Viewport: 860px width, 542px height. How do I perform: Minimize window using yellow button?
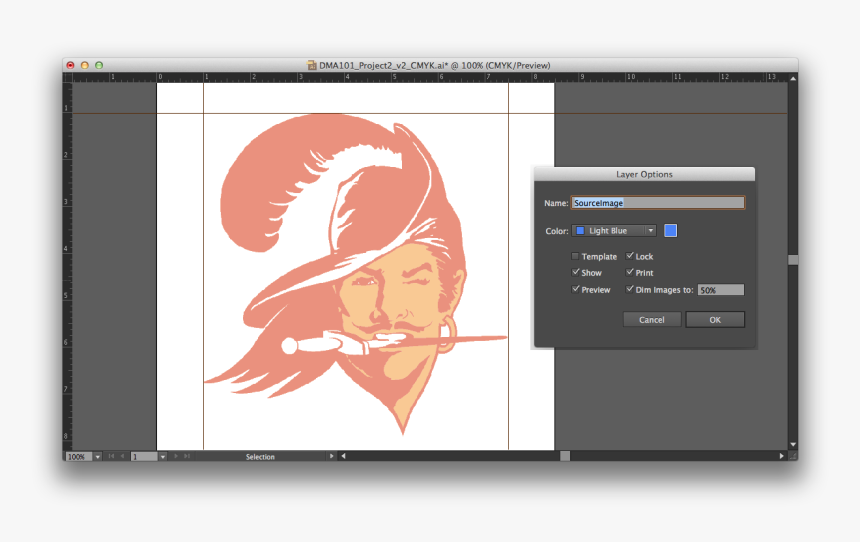click(x=84, y=65)
